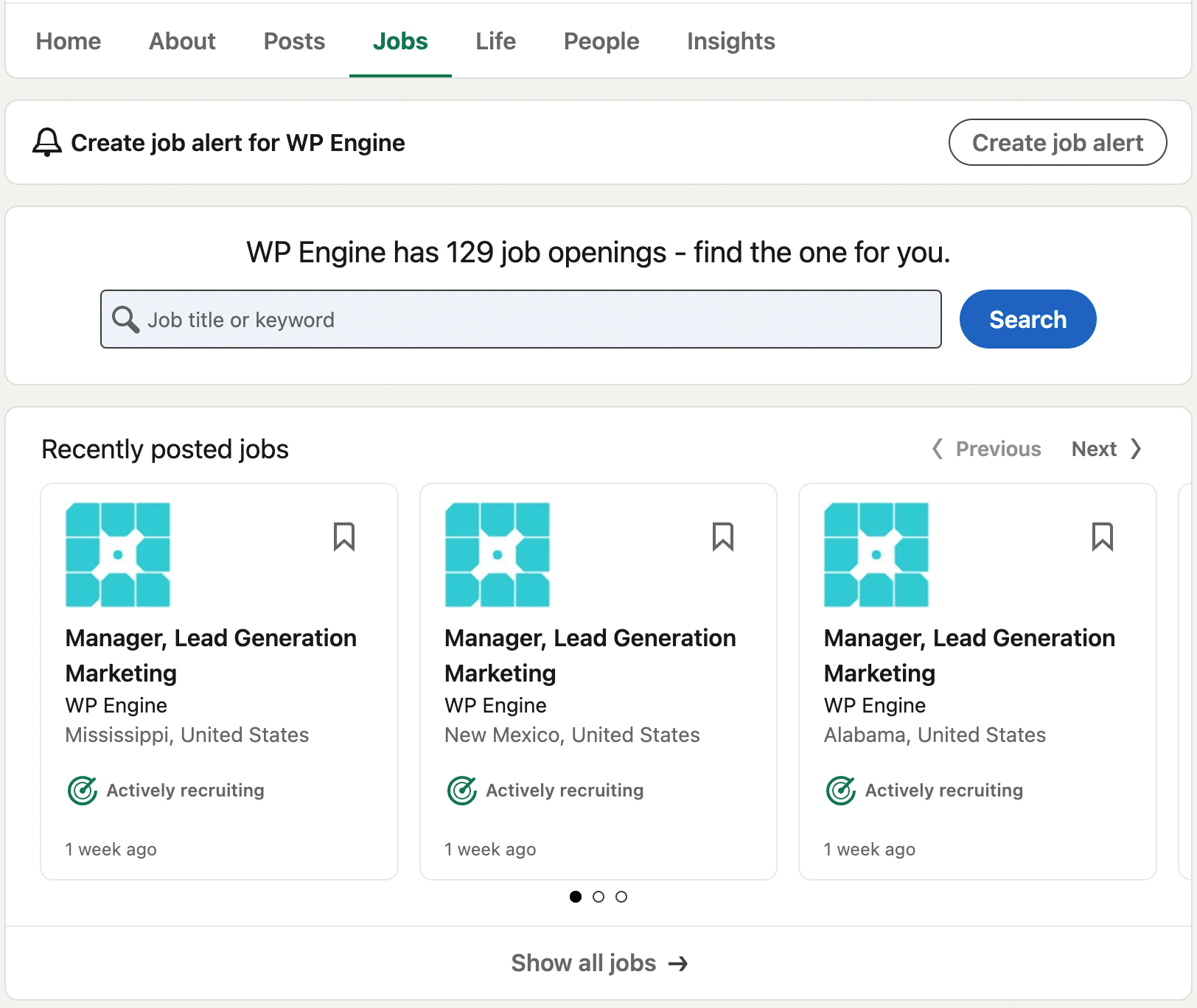Open Manager, Lead Generation Marketing Alabama job
1197x1008 pixels.
pyautogui.click(x=969, y=656)
